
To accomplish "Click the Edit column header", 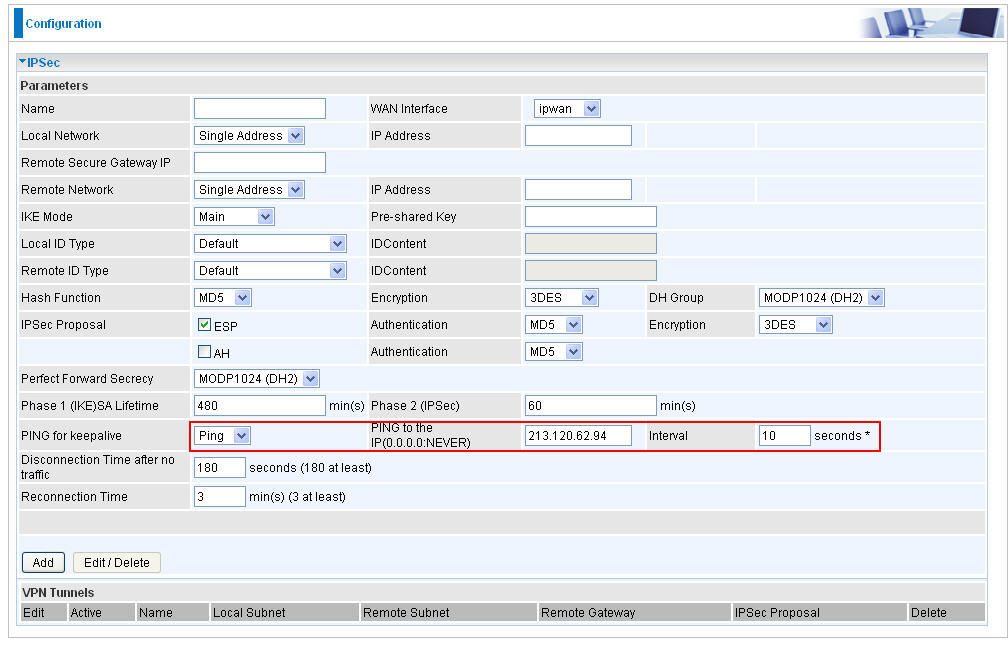I will click(x=33, y=613).
